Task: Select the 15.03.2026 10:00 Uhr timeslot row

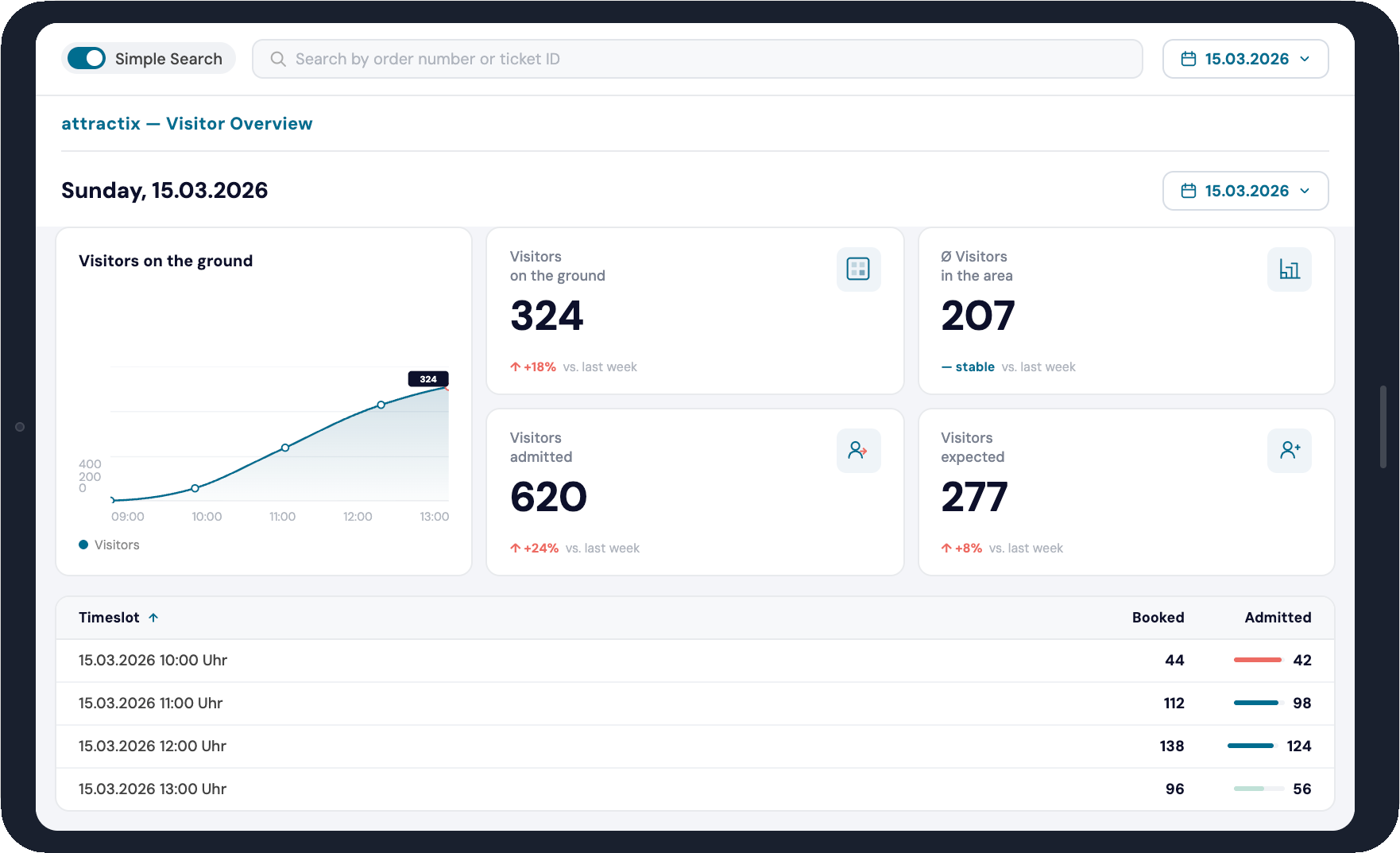Action: (x=153, y=661)
